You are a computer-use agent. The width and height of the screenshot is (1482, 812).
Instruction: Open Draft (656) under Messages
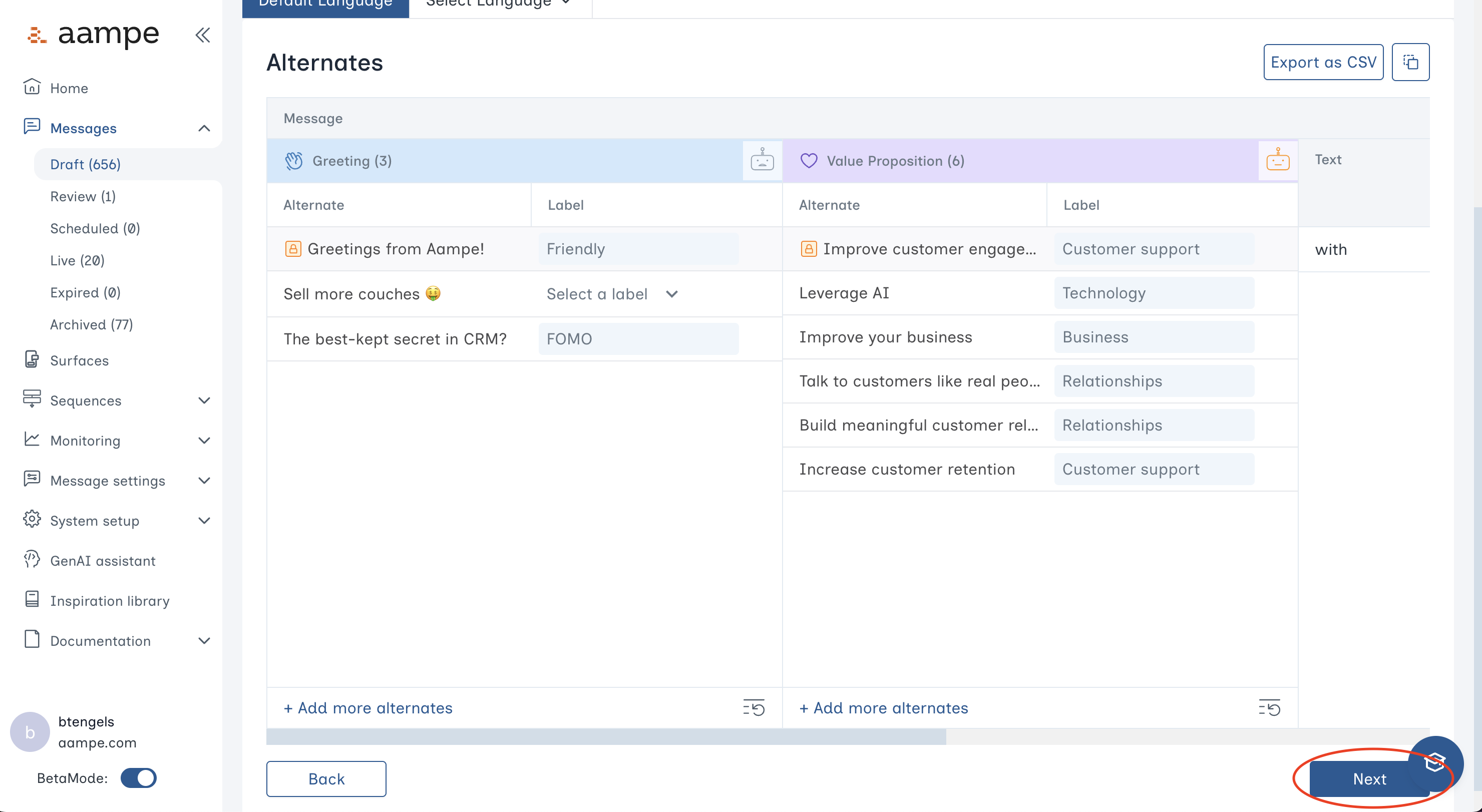point(85,164)
